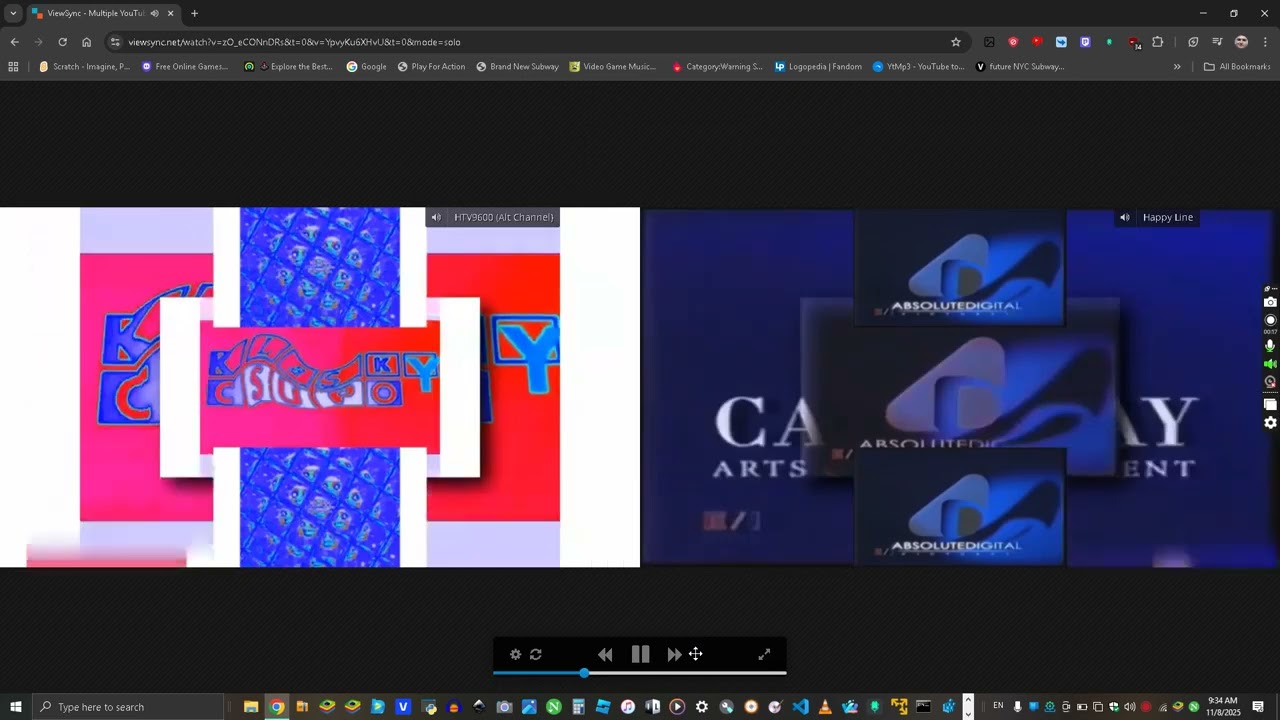Click the Twitch extension icon
Viewport: 1280px width, 720px height.
[1085, 42]
